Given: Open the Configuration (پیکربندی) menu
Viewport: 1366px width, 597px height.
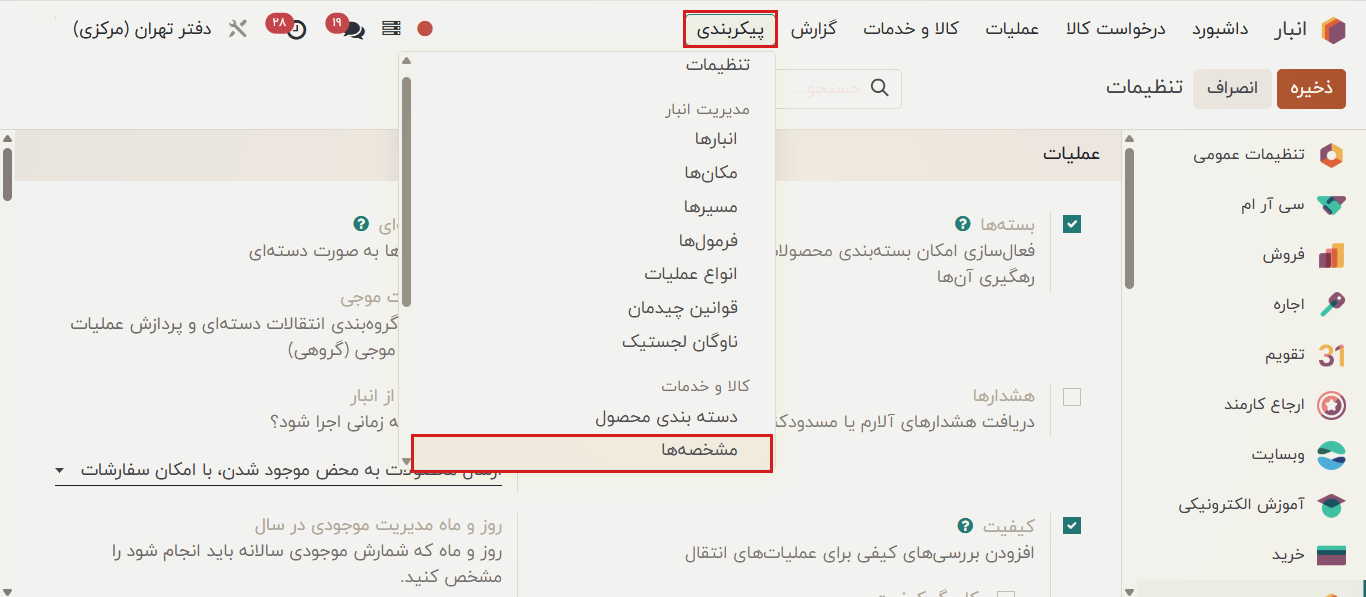Looking at the screenshot, I should pyautogui.click(x=730, y=29).
